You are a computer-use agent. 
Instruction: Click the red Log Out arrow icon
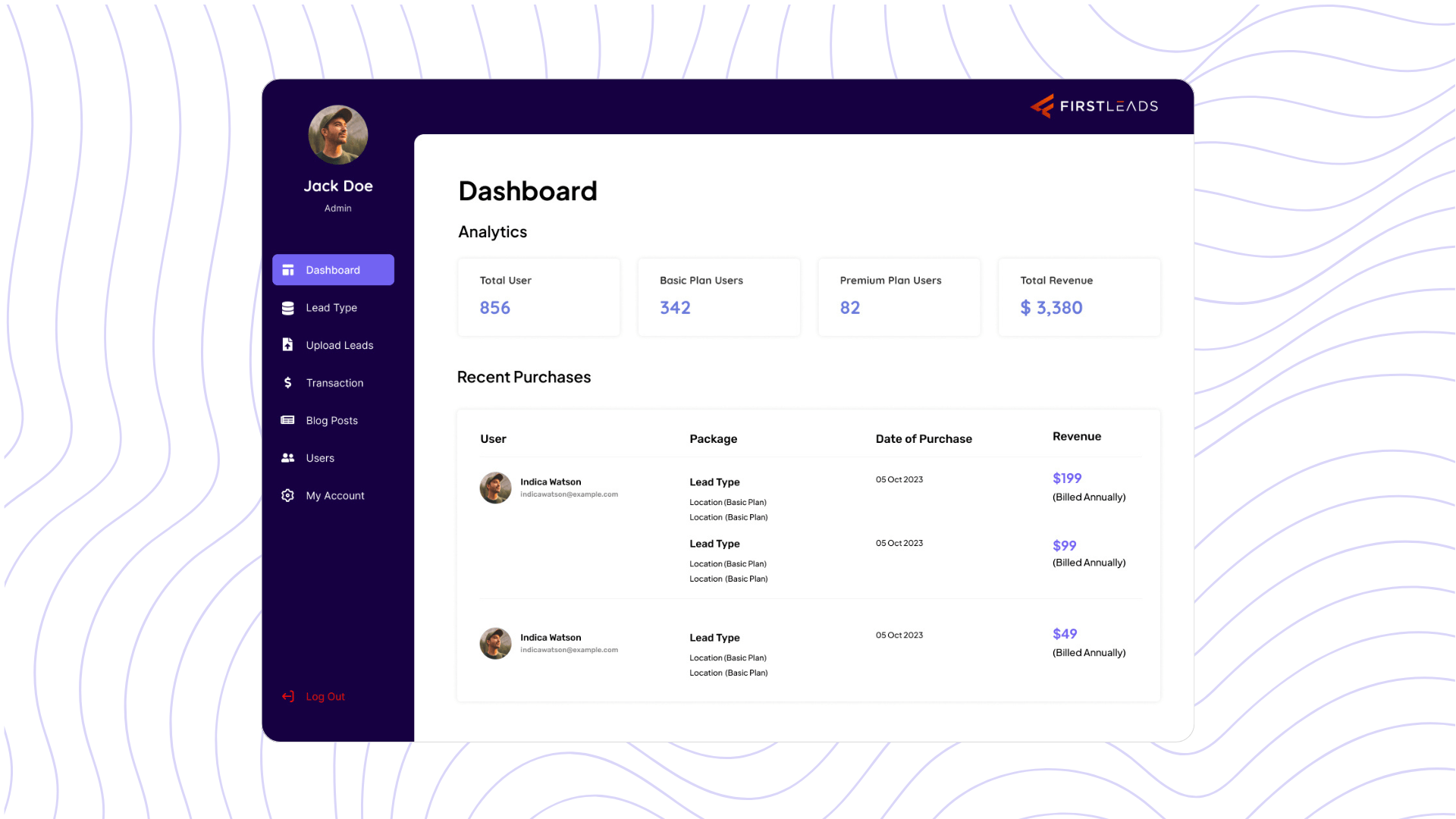pos(288,697)
